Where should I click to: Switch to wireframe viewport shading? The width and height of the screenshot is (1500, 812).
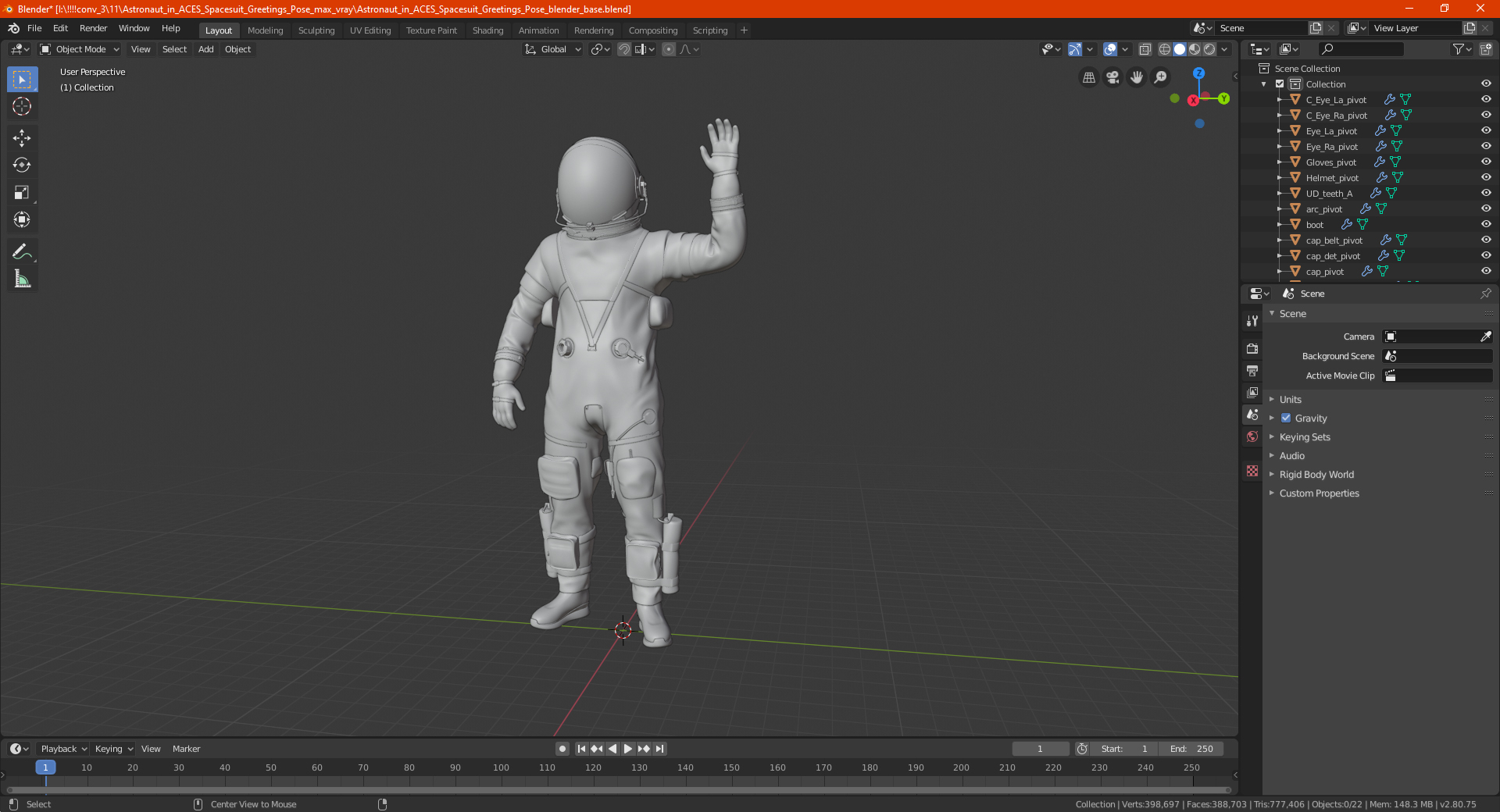(x=1165, y=49)
